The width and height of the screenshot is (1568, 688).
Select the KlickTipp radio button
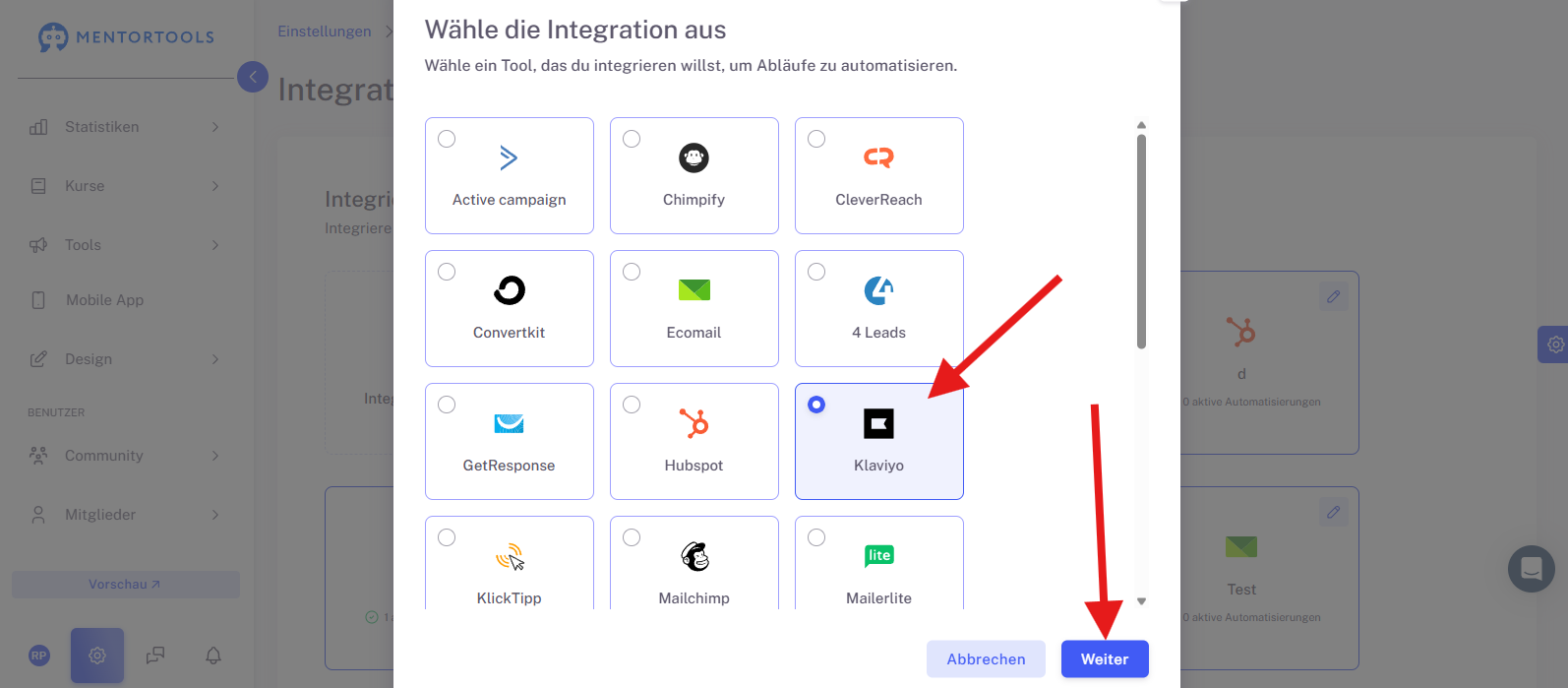click(447, 537)
